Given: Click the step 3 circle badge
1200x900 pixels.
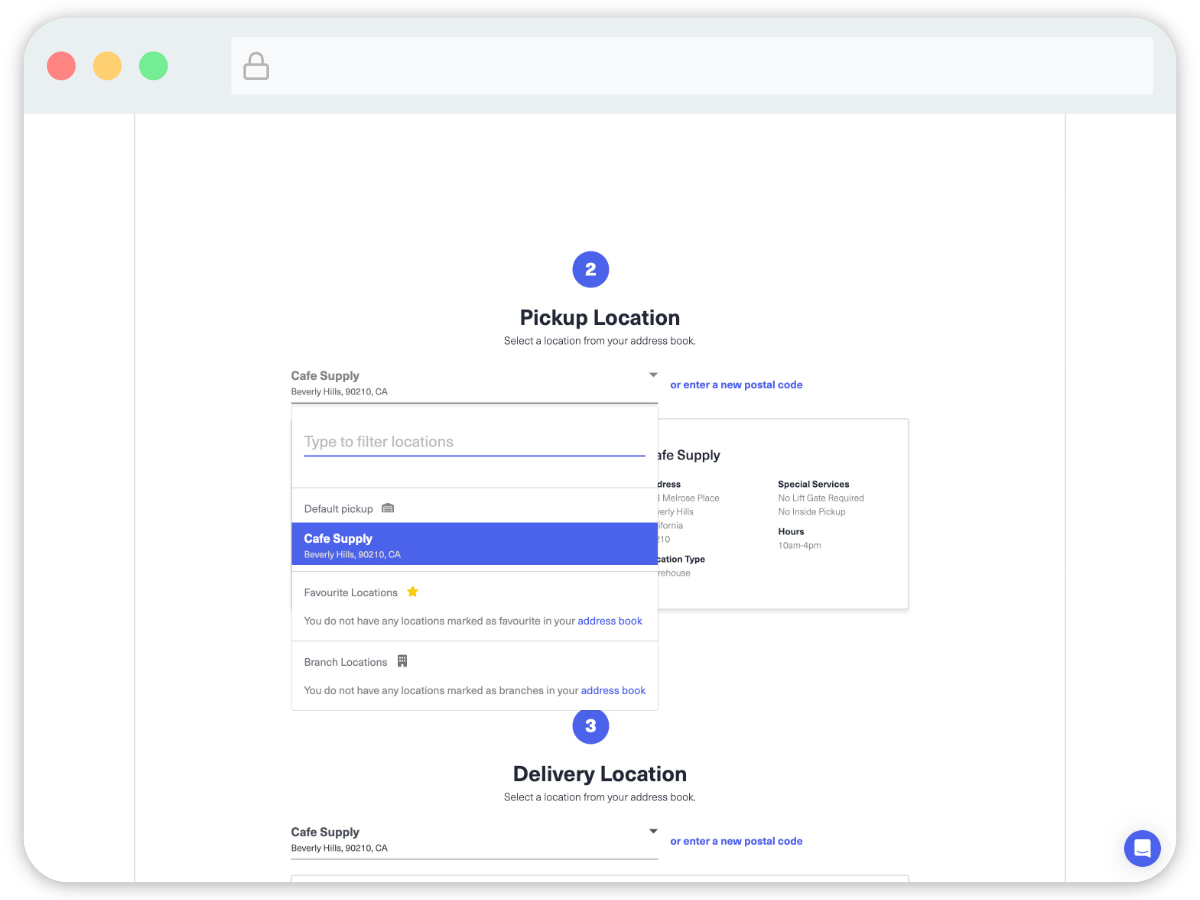Looking at the screenshot, I should pyautogui.click(x=590, y=725).
